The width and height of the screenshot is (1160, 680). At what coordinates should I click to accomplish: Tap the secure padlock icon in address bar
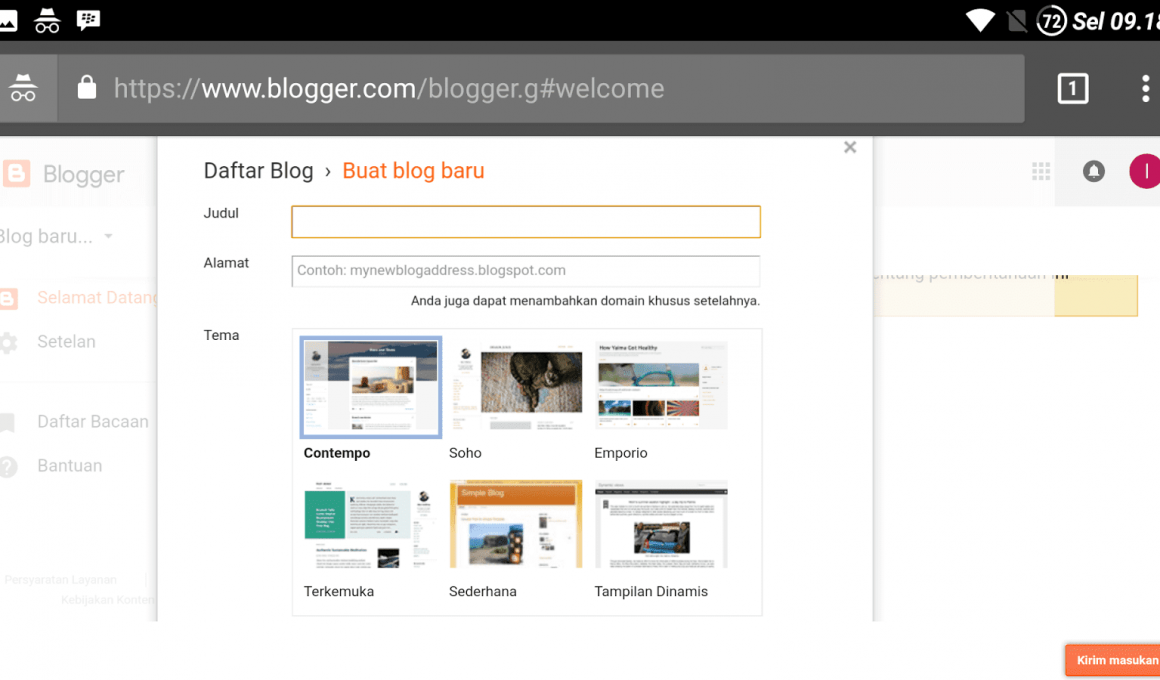[x=87, y=87]
